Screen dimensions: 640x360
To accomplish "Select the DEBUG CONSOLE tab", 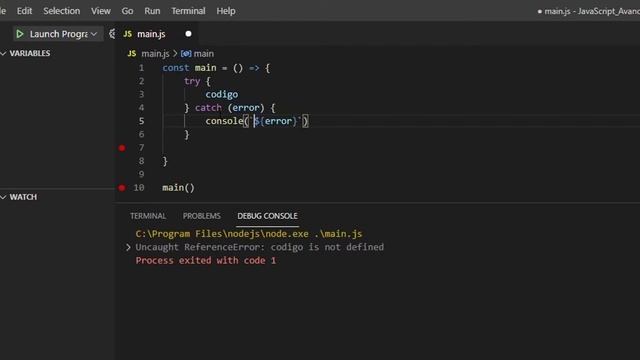I will click(267, 216).
